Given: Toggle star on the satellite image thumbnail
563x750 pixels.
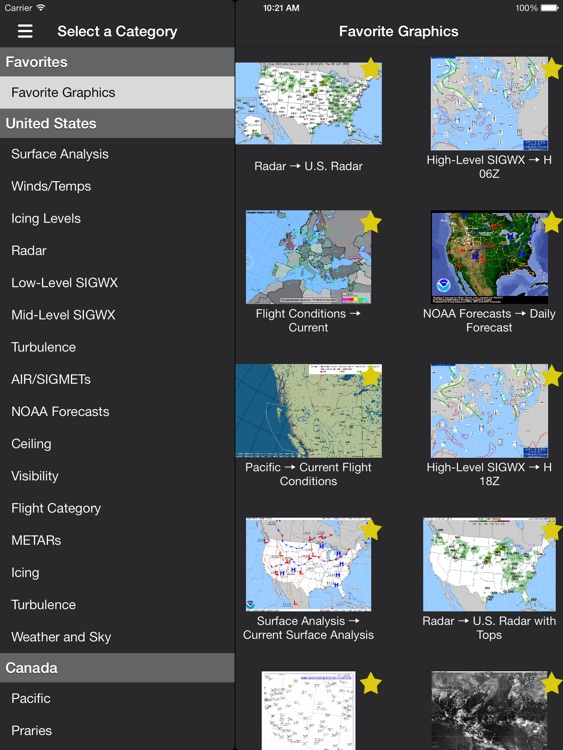Looking at the screenshot, I should coord(552,683).
